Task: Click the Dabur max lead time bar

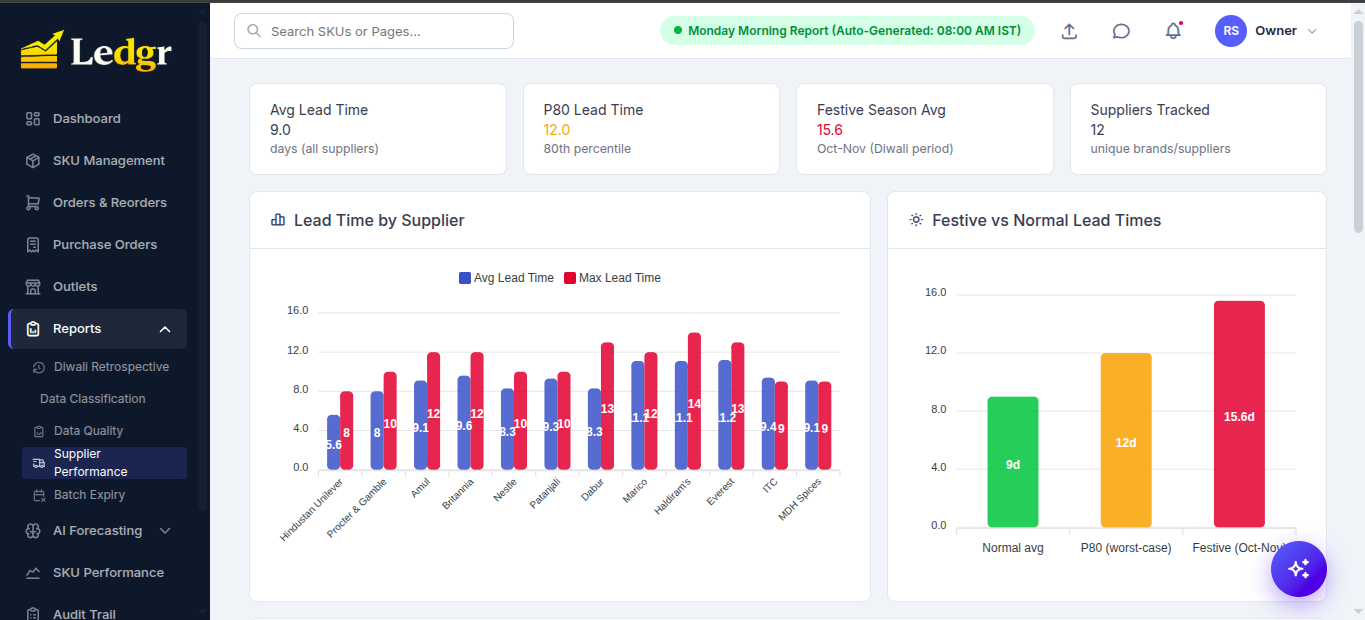Action: pos(607,406)
